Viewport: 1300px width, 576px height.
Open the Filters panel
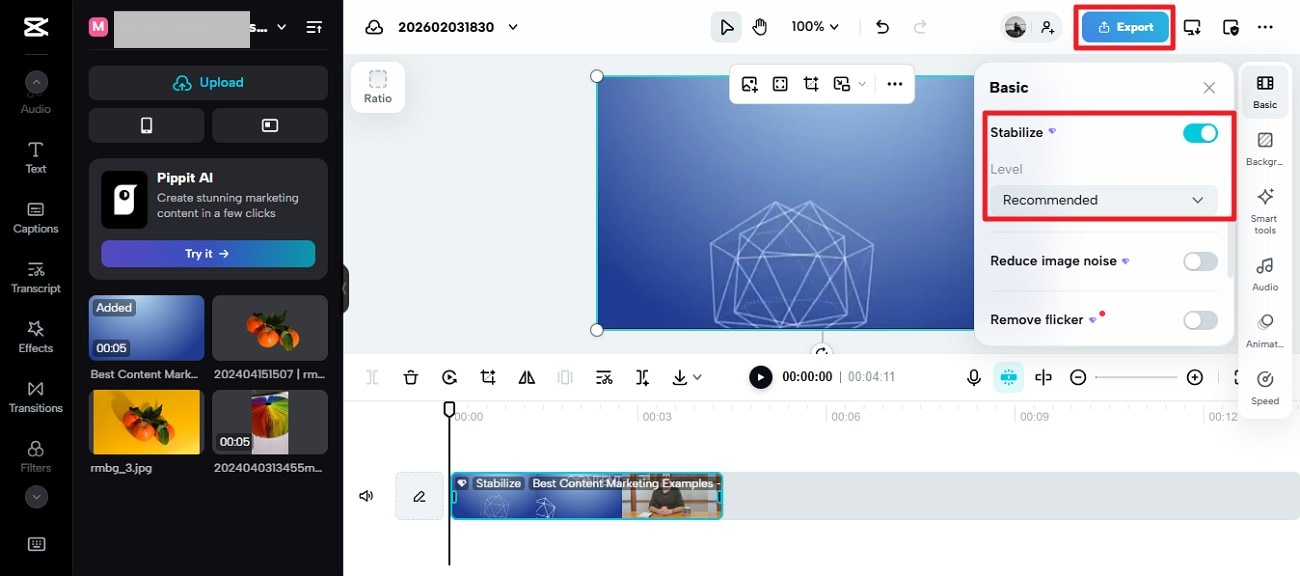(x=36, y=457)
